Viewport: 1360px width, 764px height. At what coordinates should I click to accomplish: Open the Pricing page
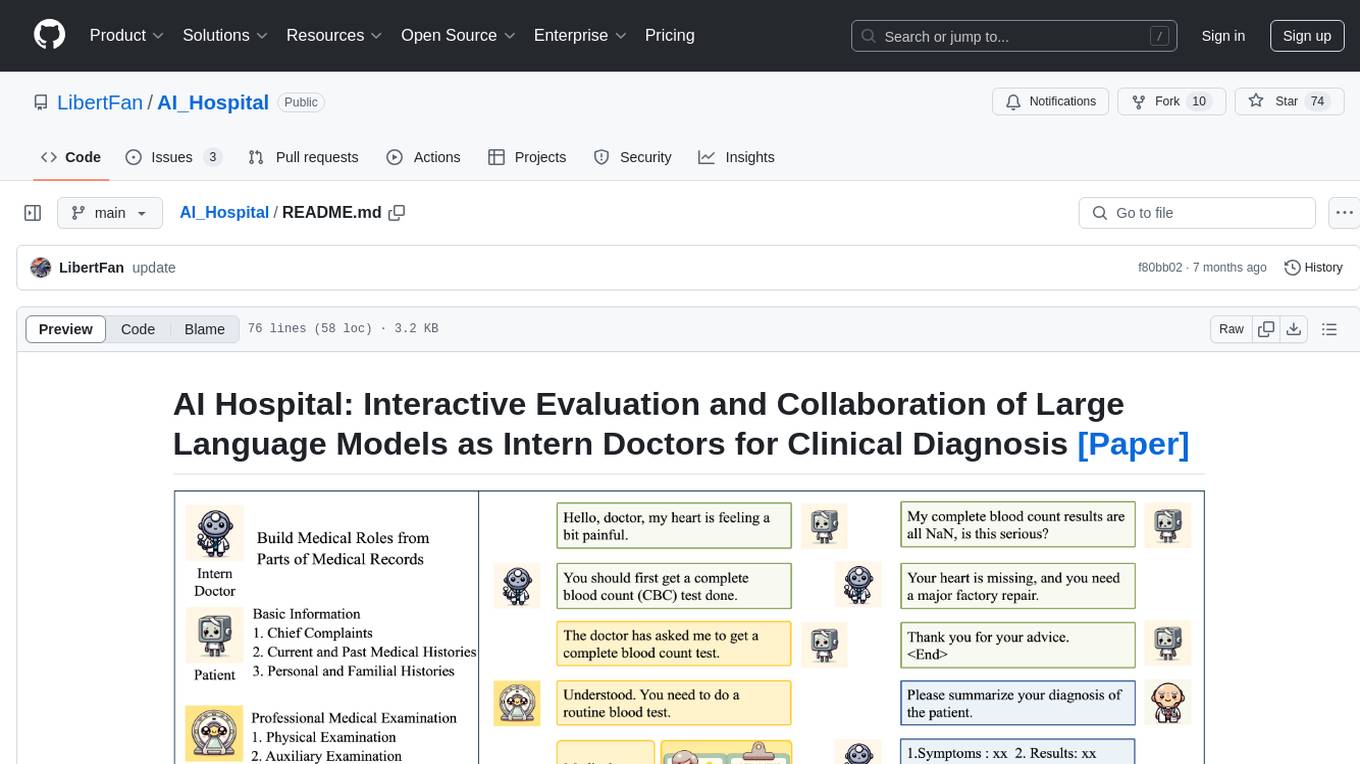tap(670, 35)
